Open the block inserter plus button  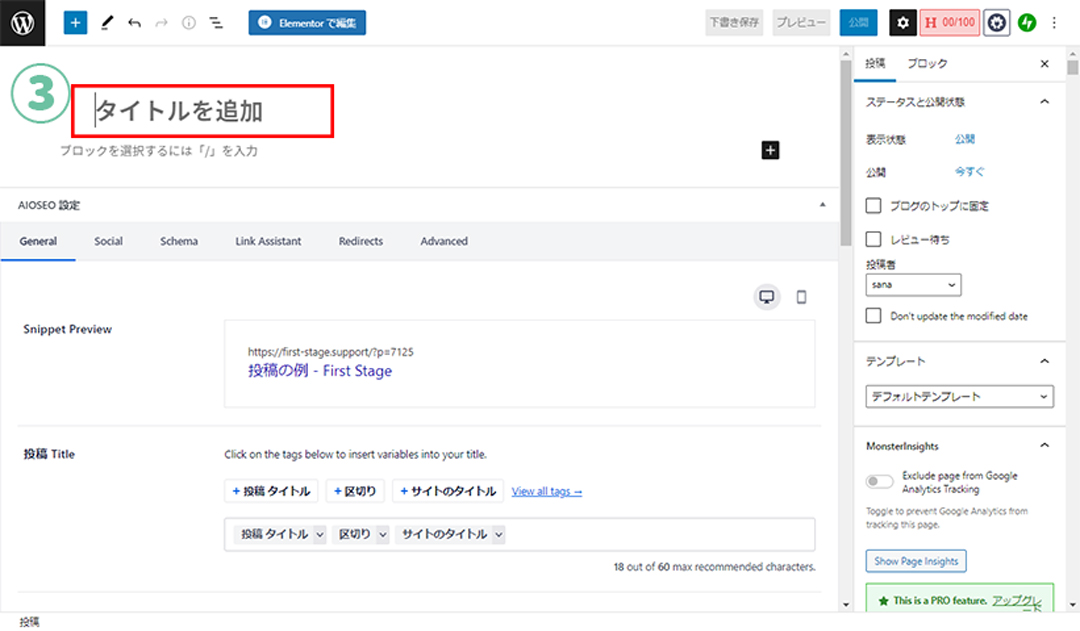[x=75, y=22]
